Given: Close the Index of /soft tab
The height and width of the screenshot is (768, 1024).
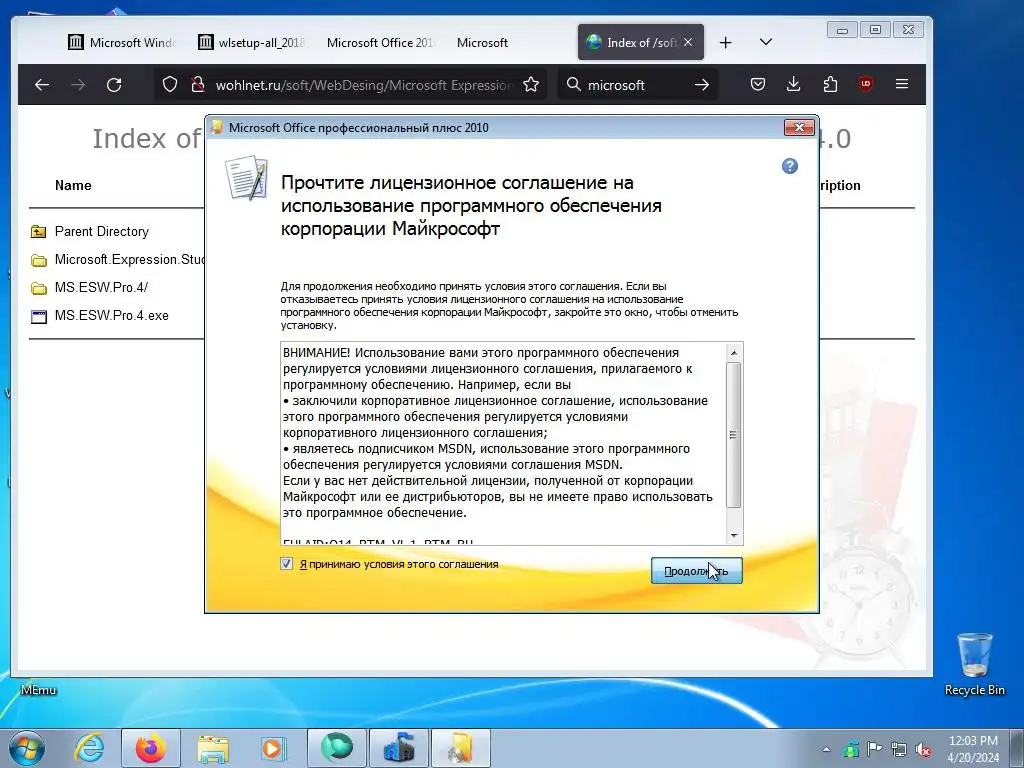Looking at the screenshot, I should coord(688,42).
